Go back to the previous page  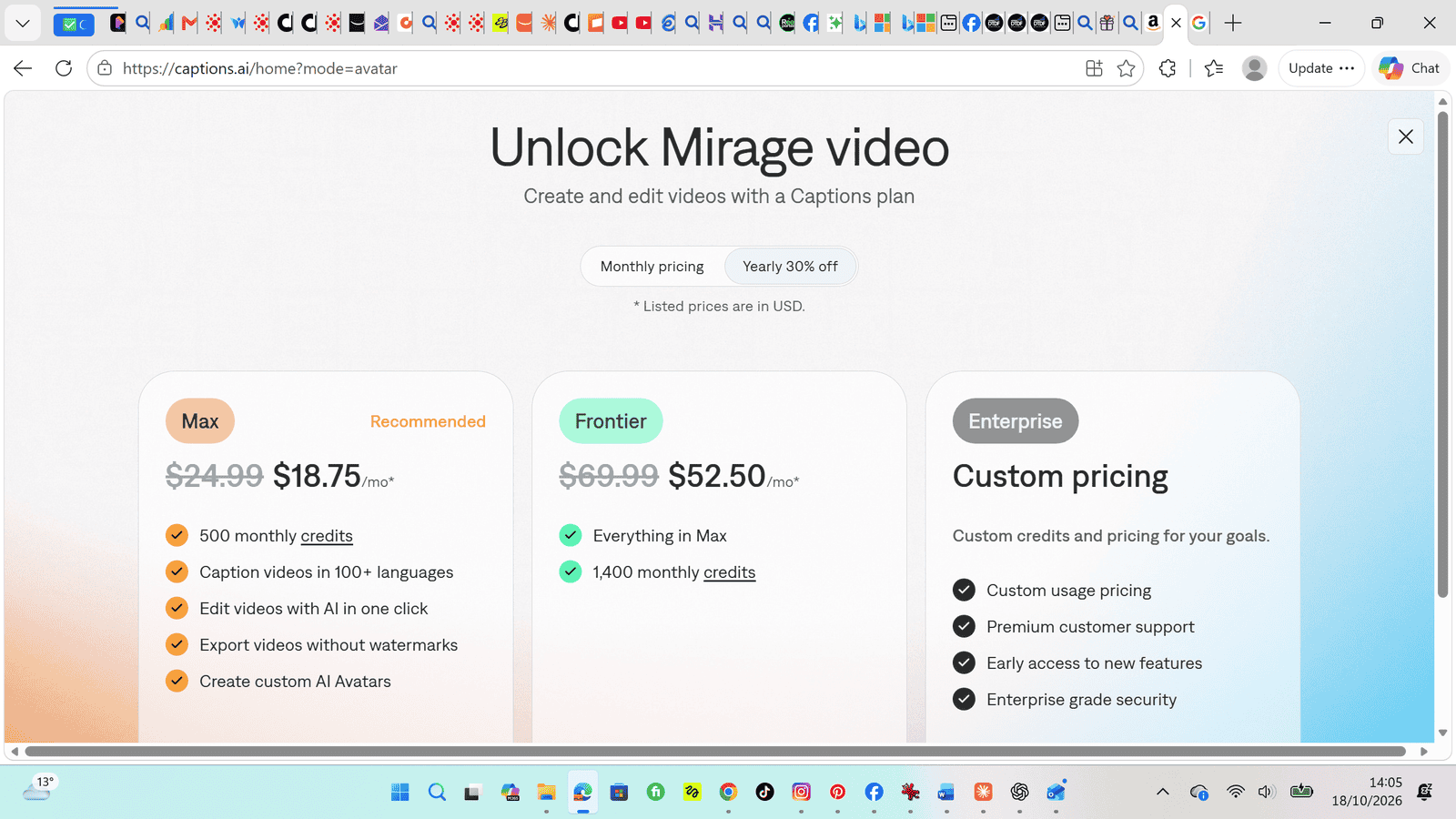point(23,68)
